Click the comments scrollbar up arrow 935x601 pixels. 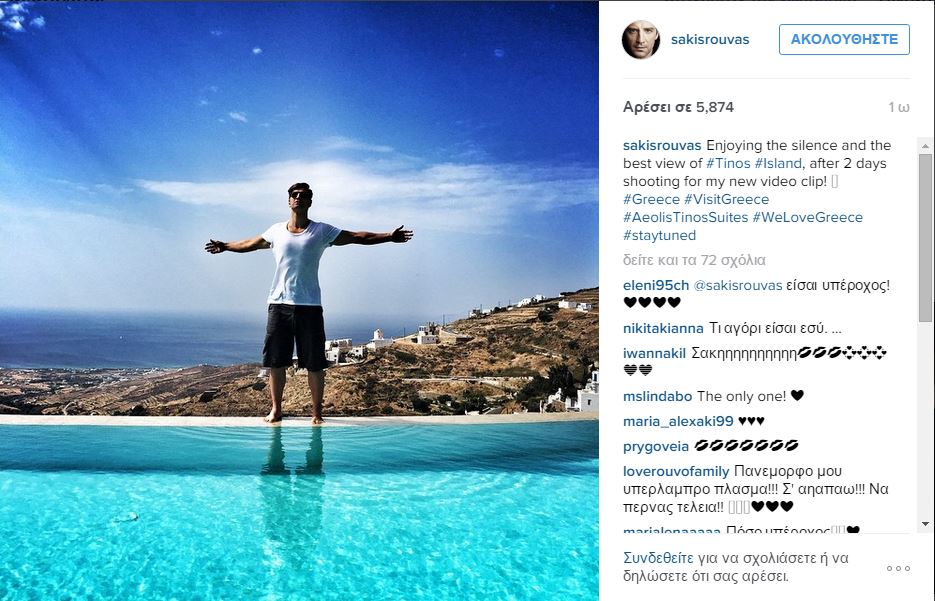[x=925, y=145]
